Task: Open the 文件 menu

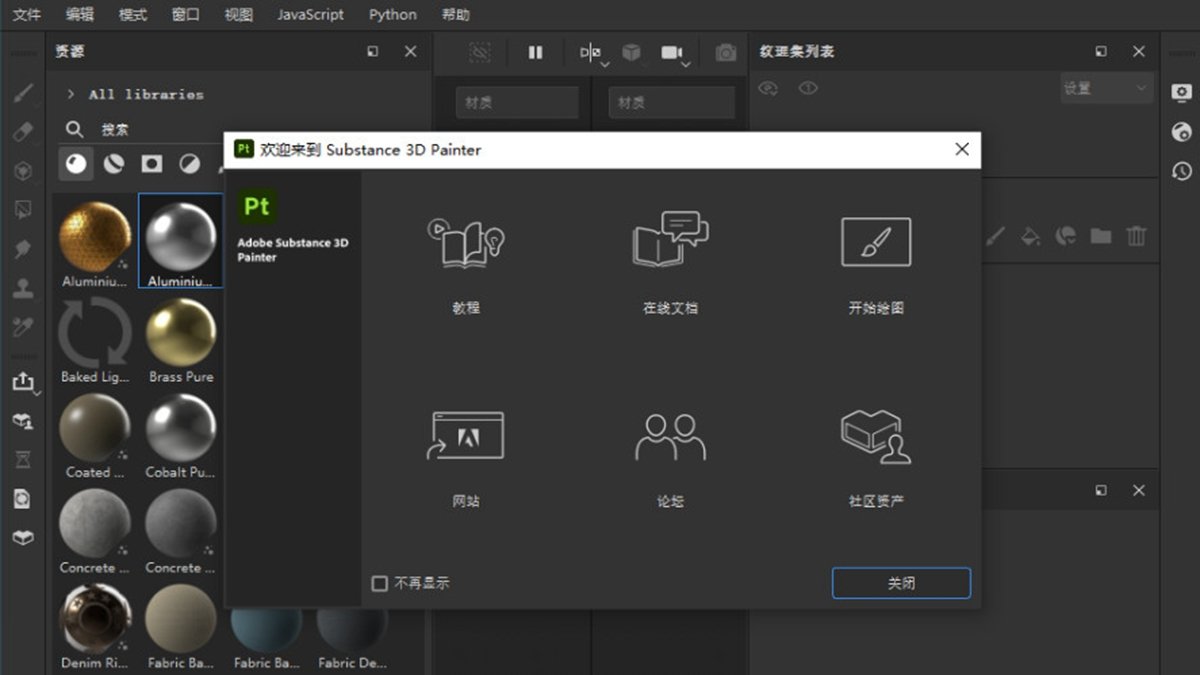Action: (27, 14)
